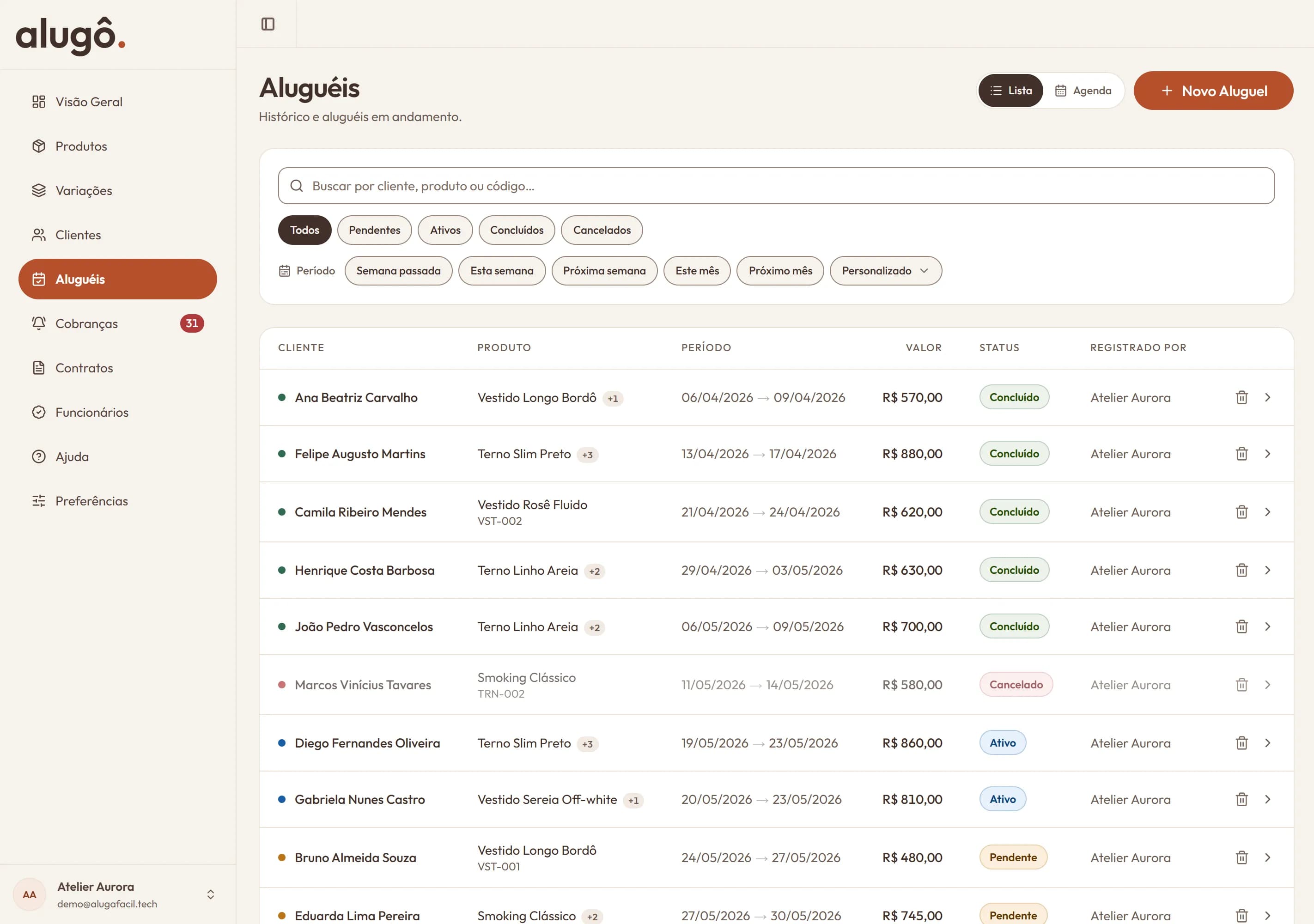Click the Preferências sliders icon
Image resolution: width=1314 pixels, height=924 pixels.
click(x=38, y=501)
